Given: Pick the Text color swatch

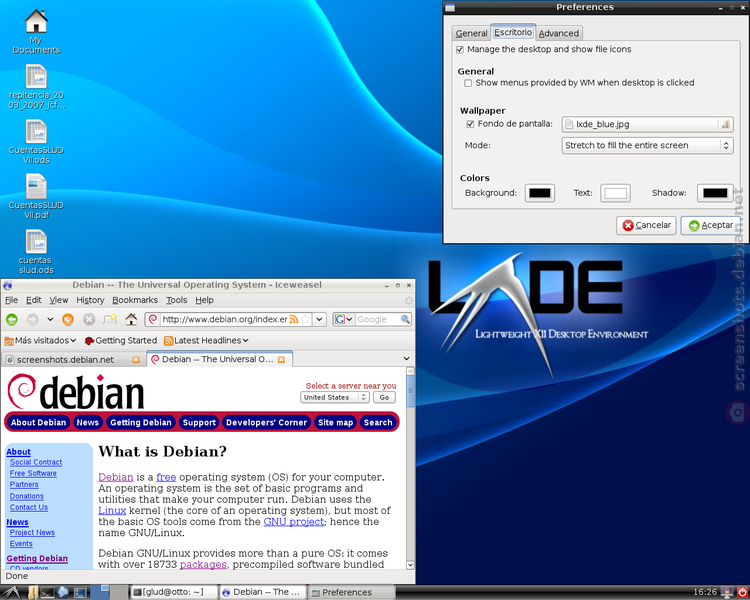Looking at the screenshot, I should click(x=615, y=193).
